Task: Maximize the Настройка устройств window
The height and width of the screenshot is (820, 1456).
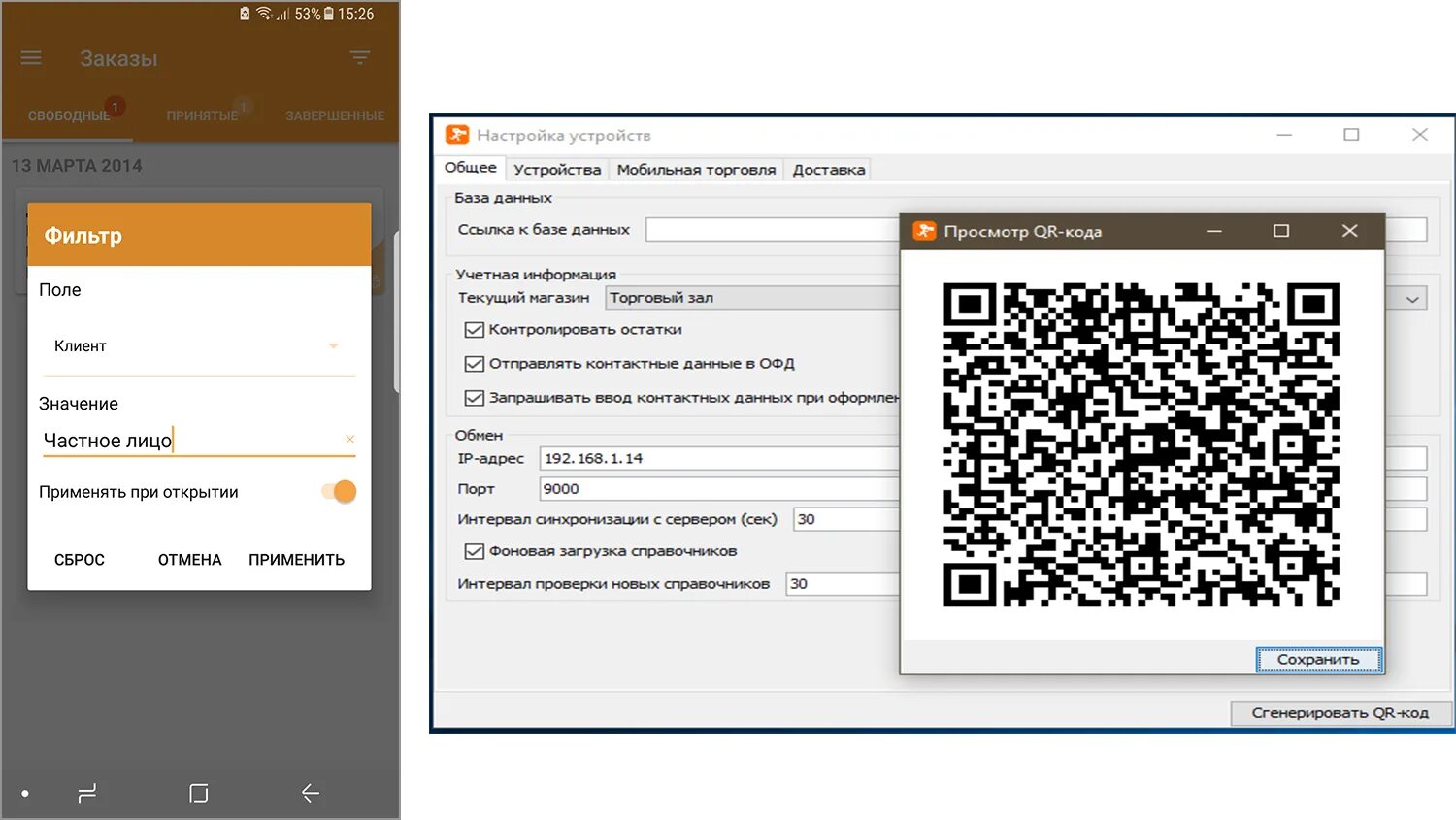Action: (x=1351, y=135)
